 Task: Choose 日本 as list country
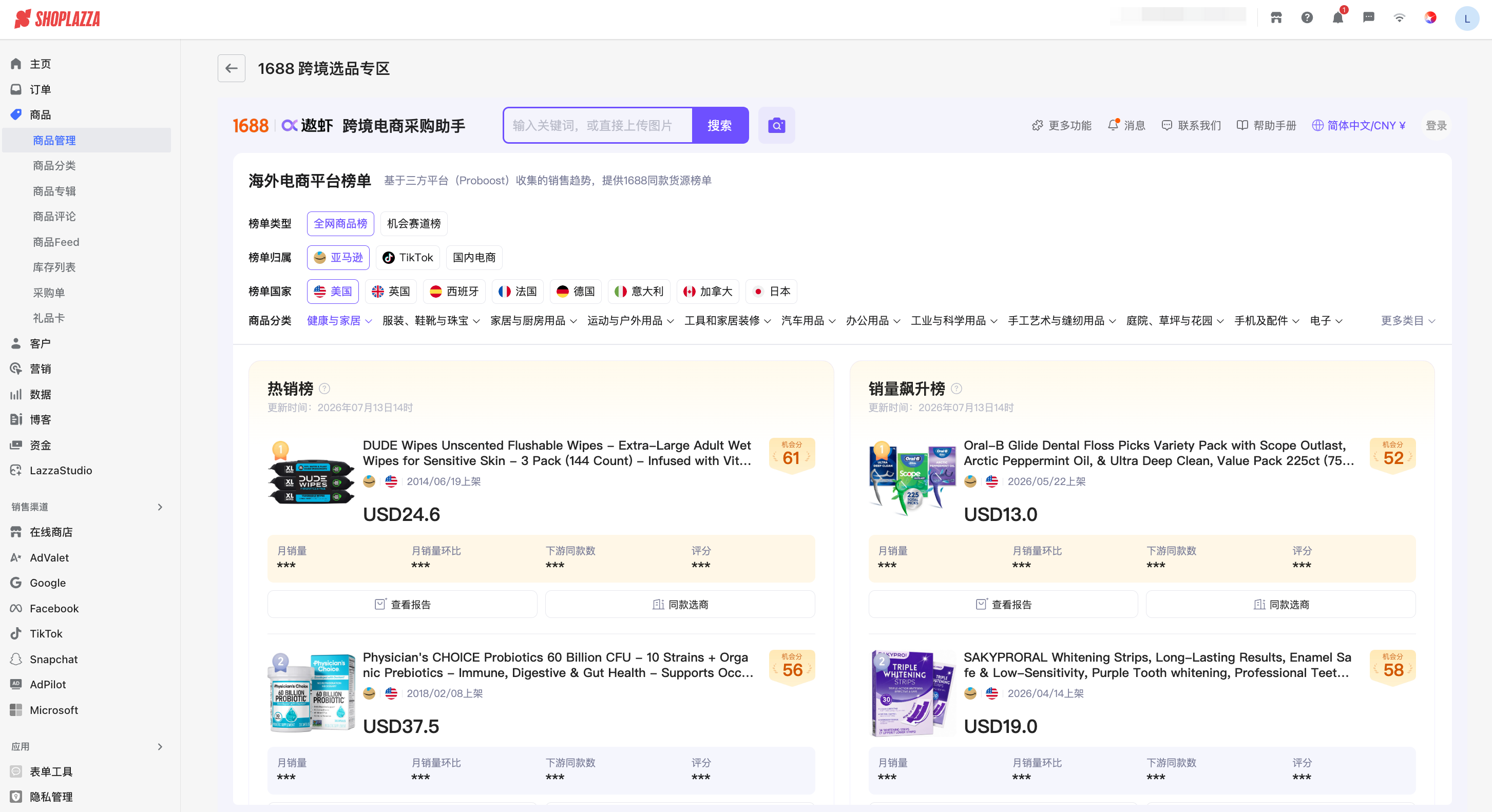pos(772,292)
